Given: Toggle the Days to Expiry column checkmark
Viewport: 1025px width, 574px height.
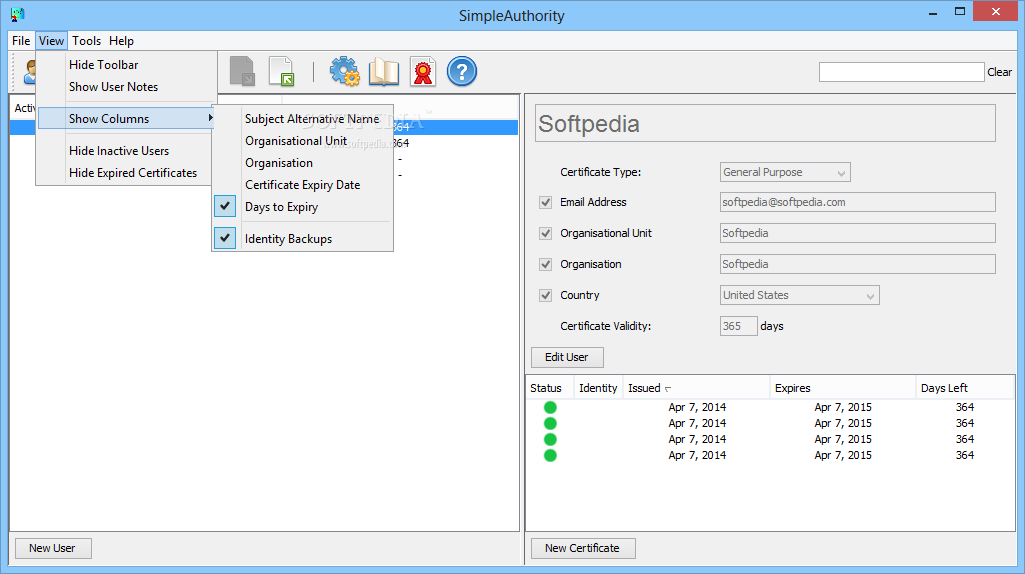Looking at the screenshot, I should click(x=225, y=206).
